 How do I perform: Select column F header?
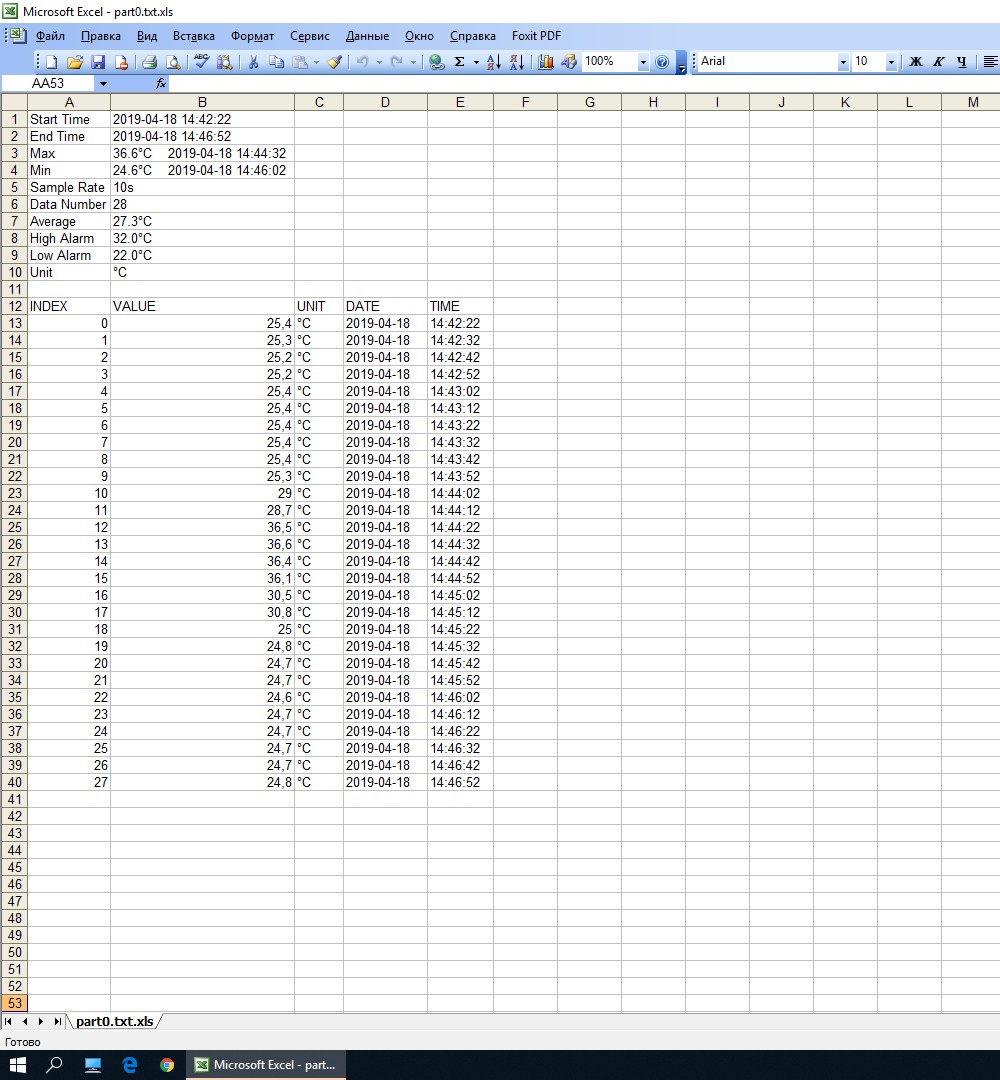pyautogui.click(x=525, y=102)
